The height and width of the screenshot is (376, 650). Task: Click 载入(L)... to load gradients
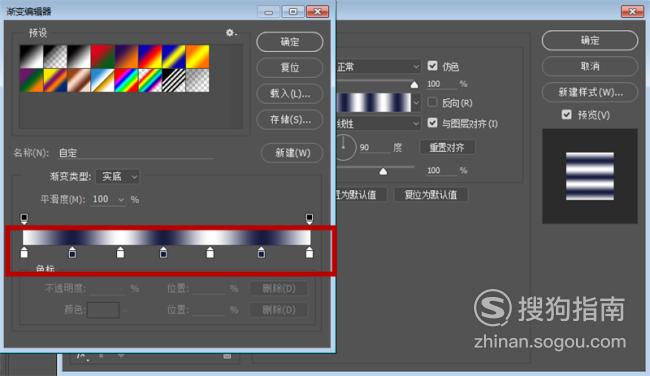click(x=290, y=94)
